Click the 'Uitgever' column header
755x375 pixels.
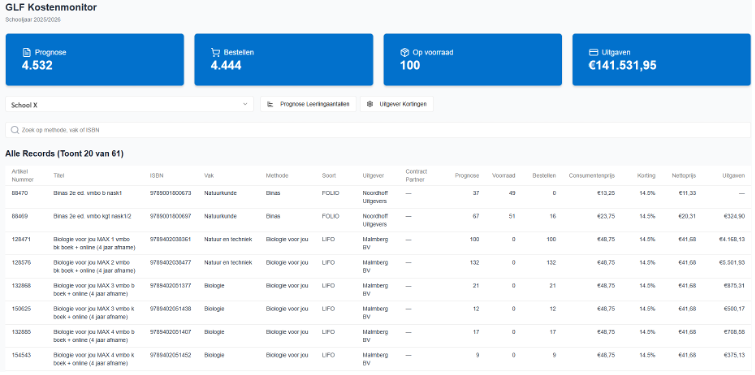coord(373,176)
